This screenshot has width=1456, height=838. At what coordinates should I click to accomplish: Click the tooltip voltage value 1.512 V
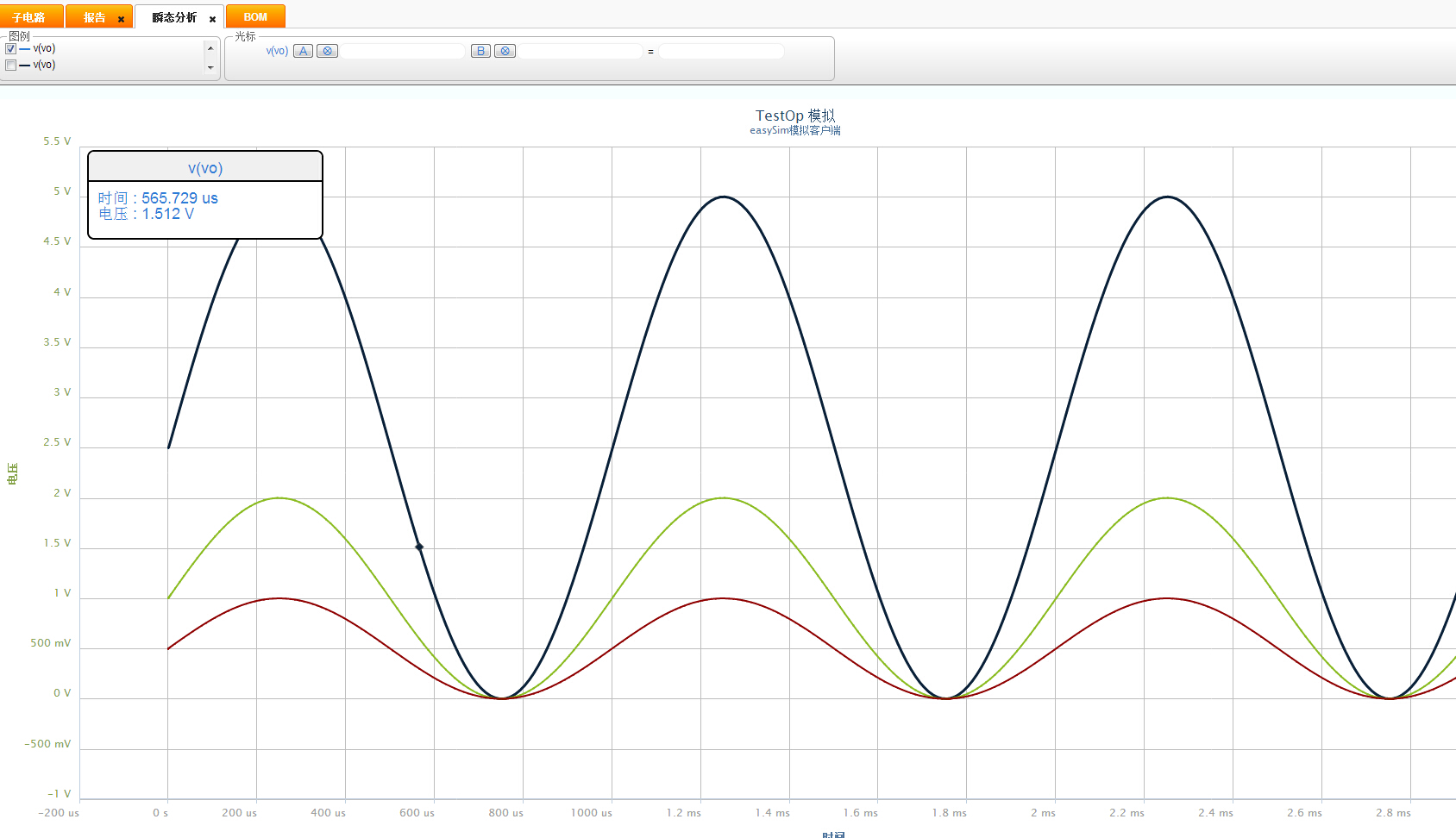168,214
